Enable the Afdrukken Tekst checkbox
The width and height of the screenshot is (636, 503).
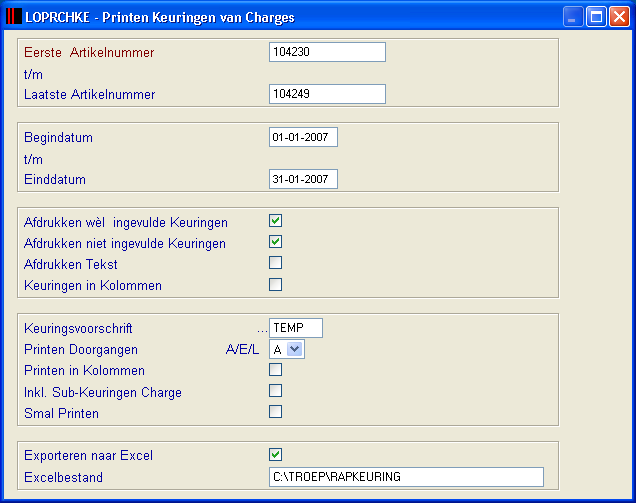point(275,263)
